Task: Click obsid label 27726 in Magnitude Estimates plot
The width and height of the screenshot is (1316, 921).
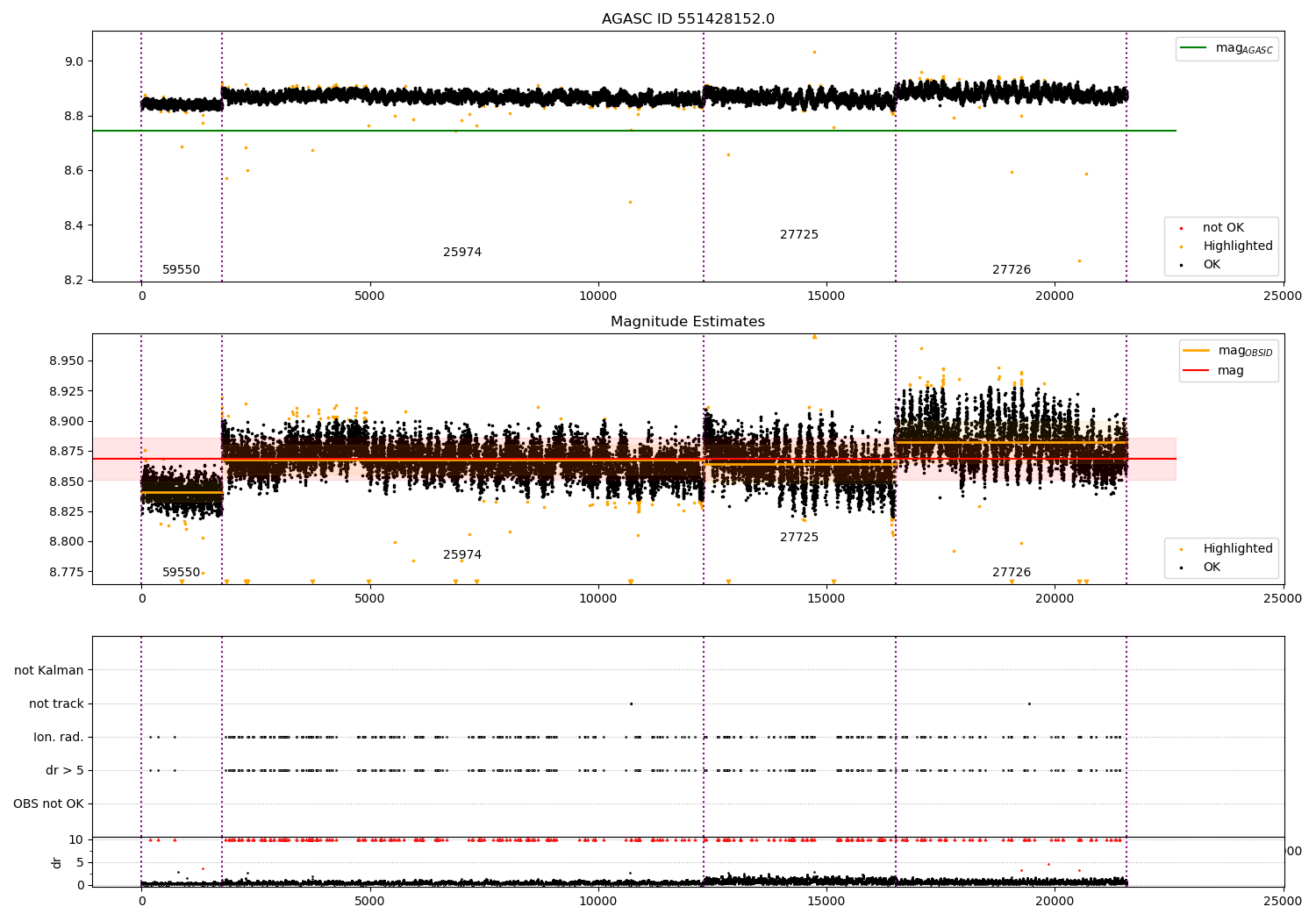Action: click(1012, 572)
